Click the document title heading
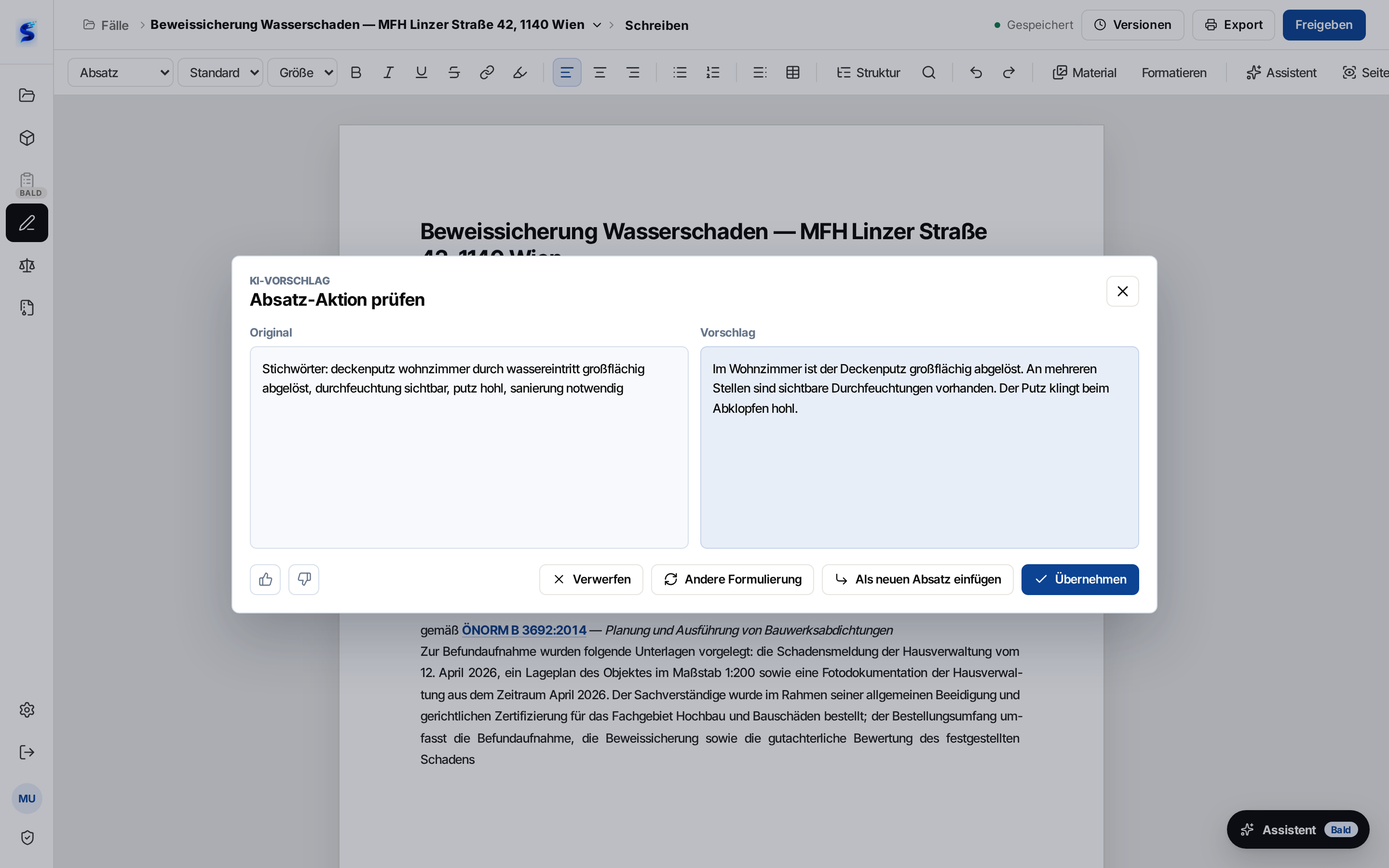 click(x=703, y=231)
